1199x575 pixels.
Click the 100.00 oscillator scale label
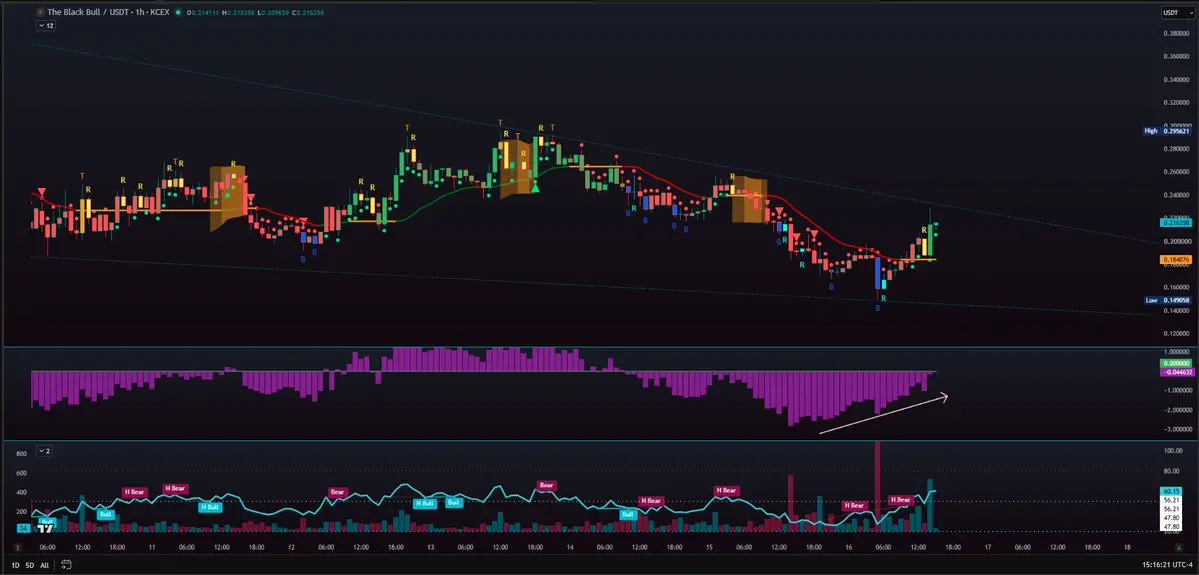(x=1174, y=451)
